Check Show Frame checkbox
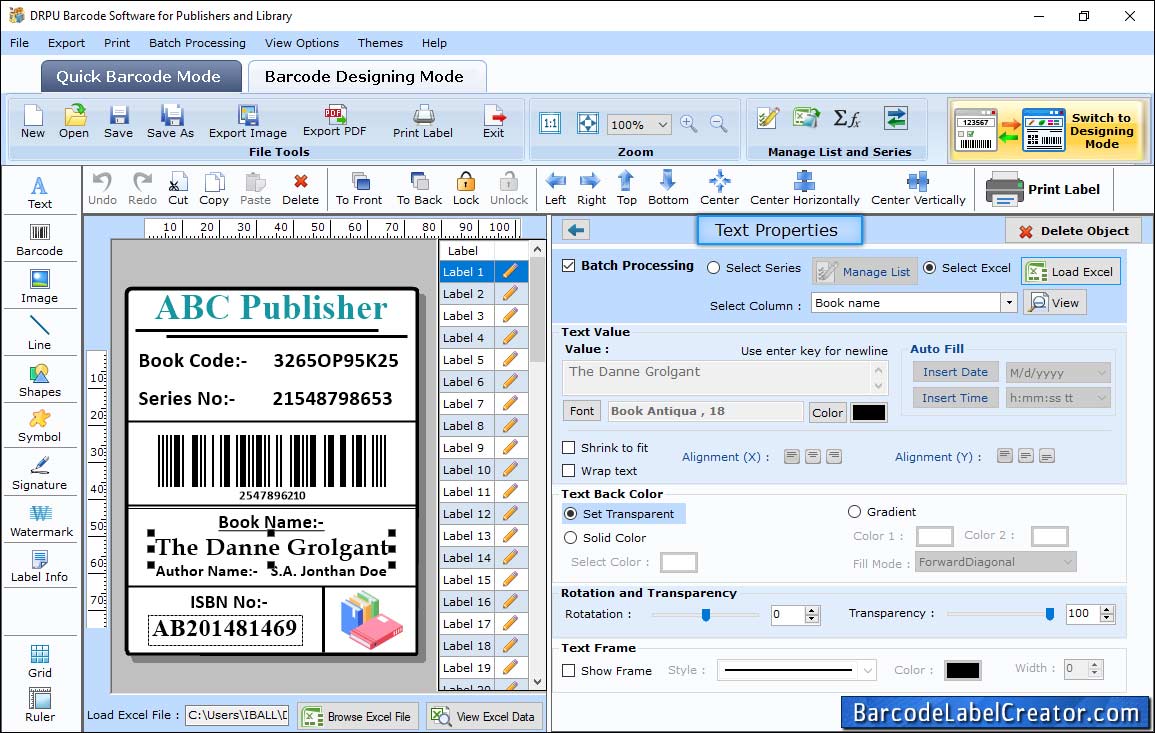Viewport: 1155px width, 733px height. 569,671
